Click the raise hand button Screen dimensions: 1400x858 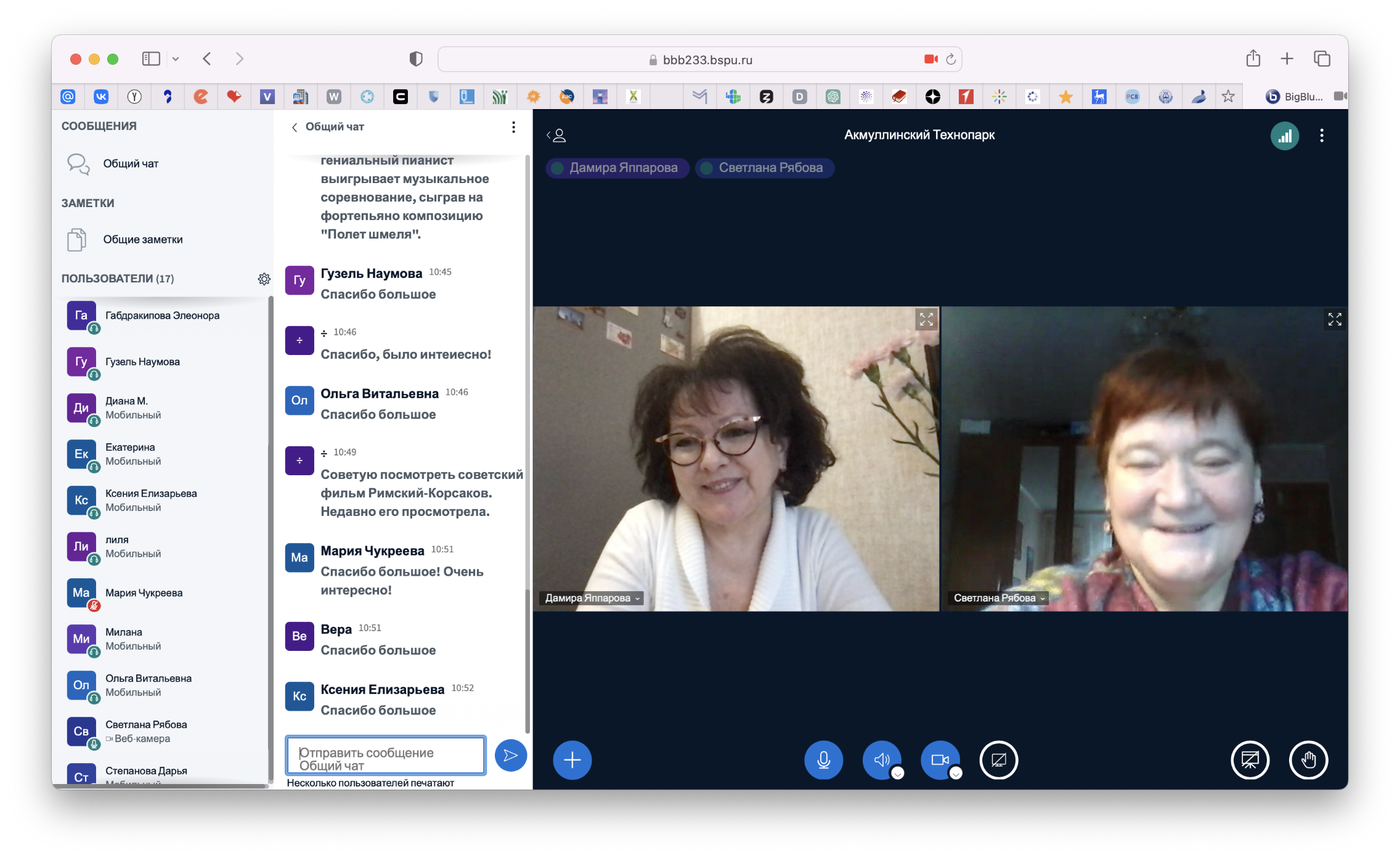coord(1308,760)
